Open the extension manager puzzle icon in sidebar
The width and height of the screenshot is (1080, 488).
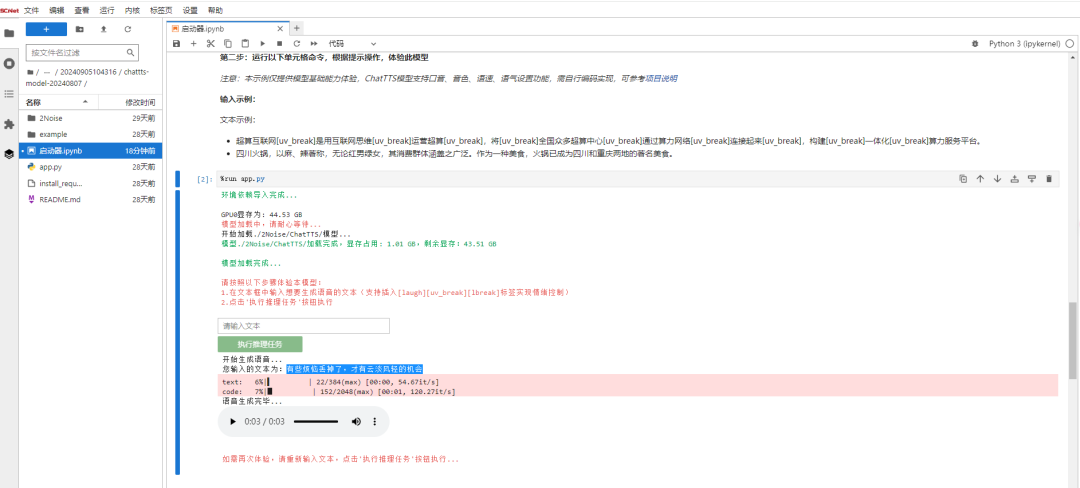coord(9,123)
